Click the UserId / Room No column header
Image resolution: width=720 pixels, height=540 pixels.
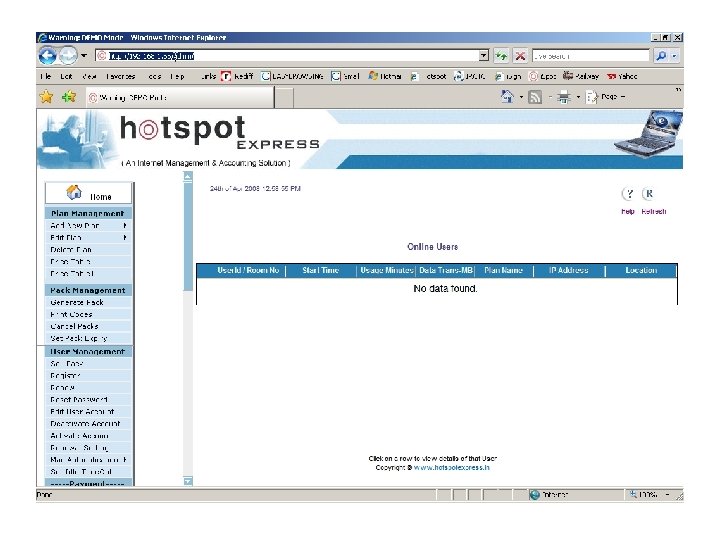(x=248, y=270)
